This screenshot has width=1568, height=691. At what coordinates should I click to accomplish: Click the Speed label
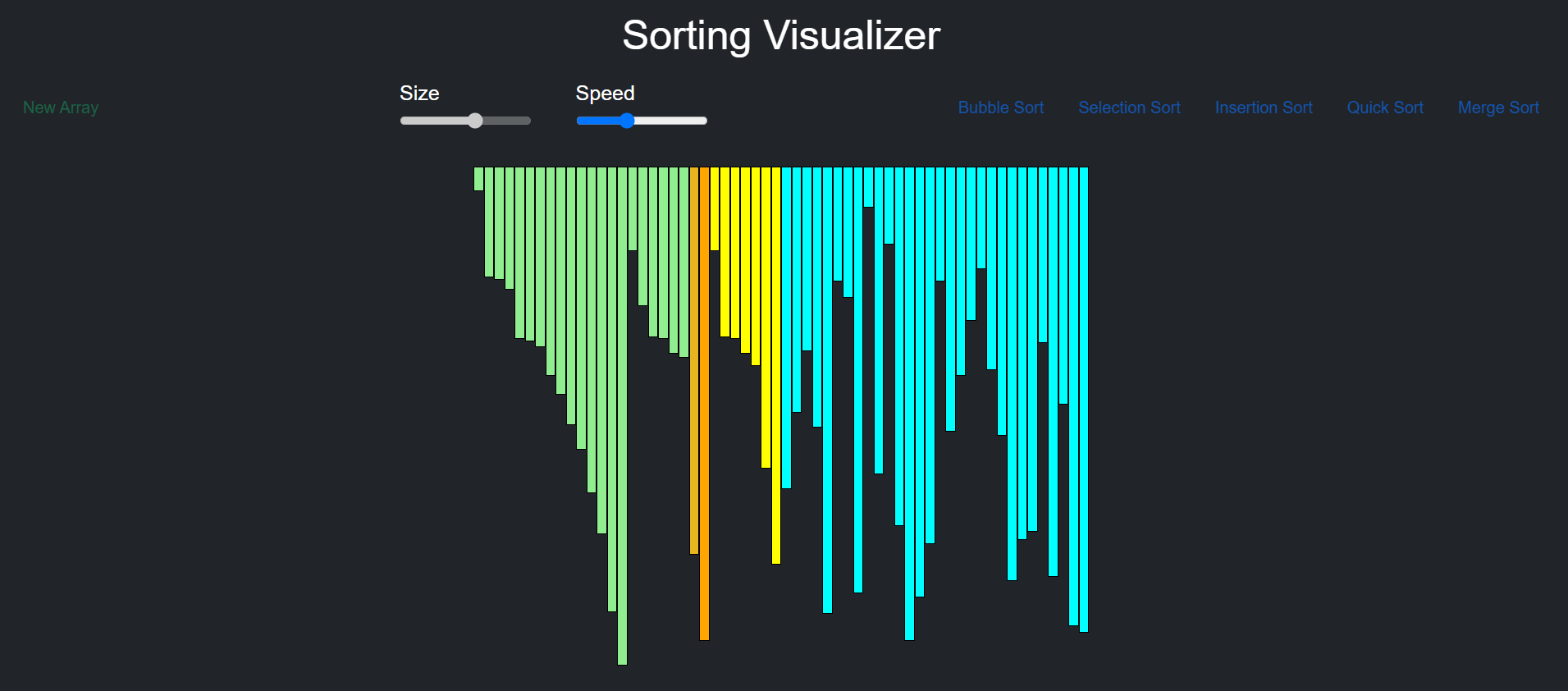point(605,94)
